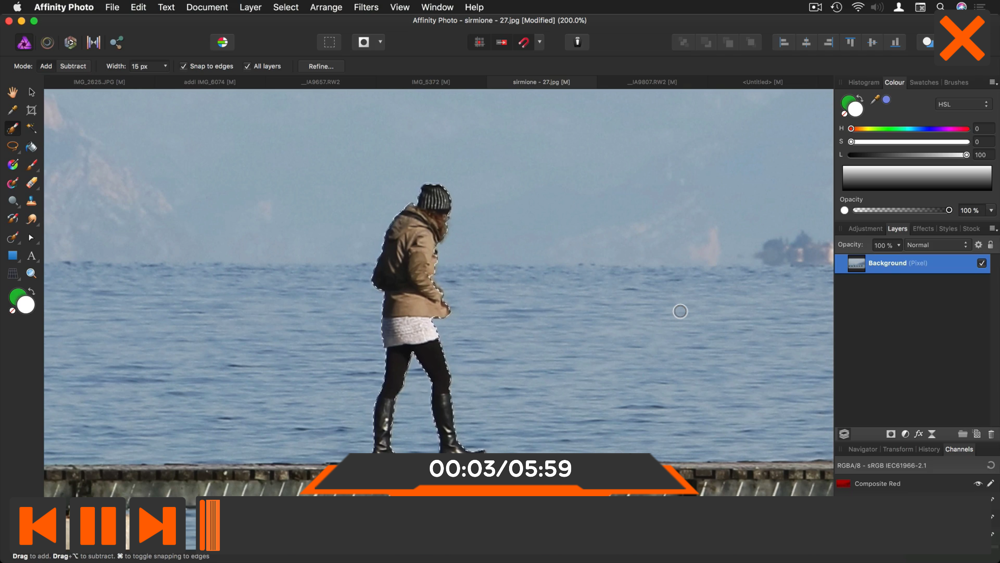Image resolution: width=1000 pixels, height=563 pixels.
Task: Open the Filters menu
Action: pyautogui.click(x=366, y=7)
